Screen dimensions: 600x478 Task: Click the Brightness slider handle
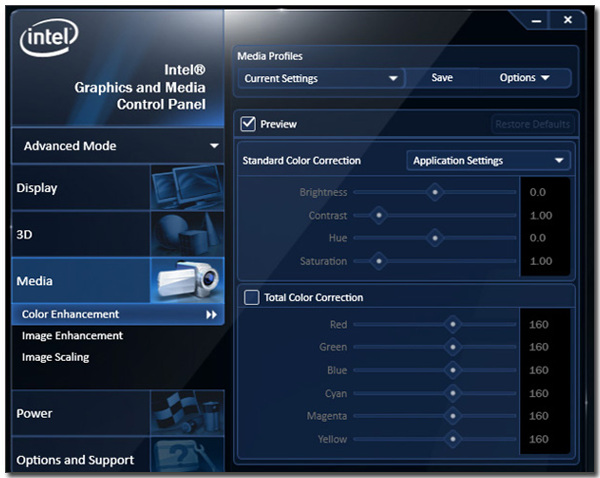435,192
